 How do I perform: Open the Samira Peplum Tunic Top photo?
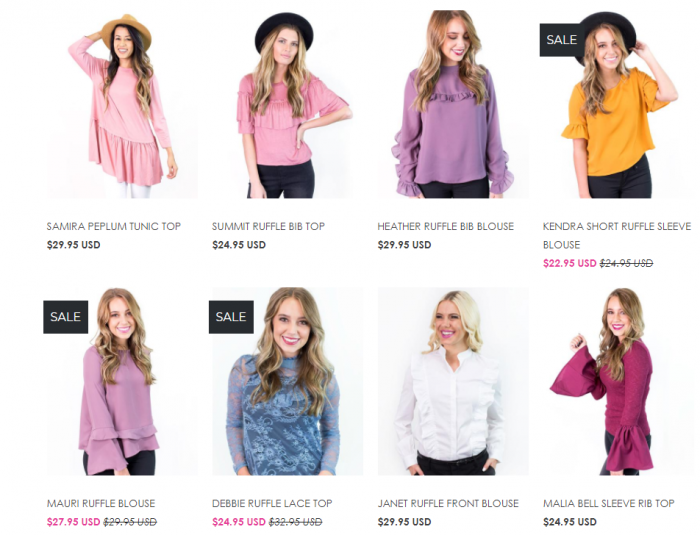pos(122,104)
